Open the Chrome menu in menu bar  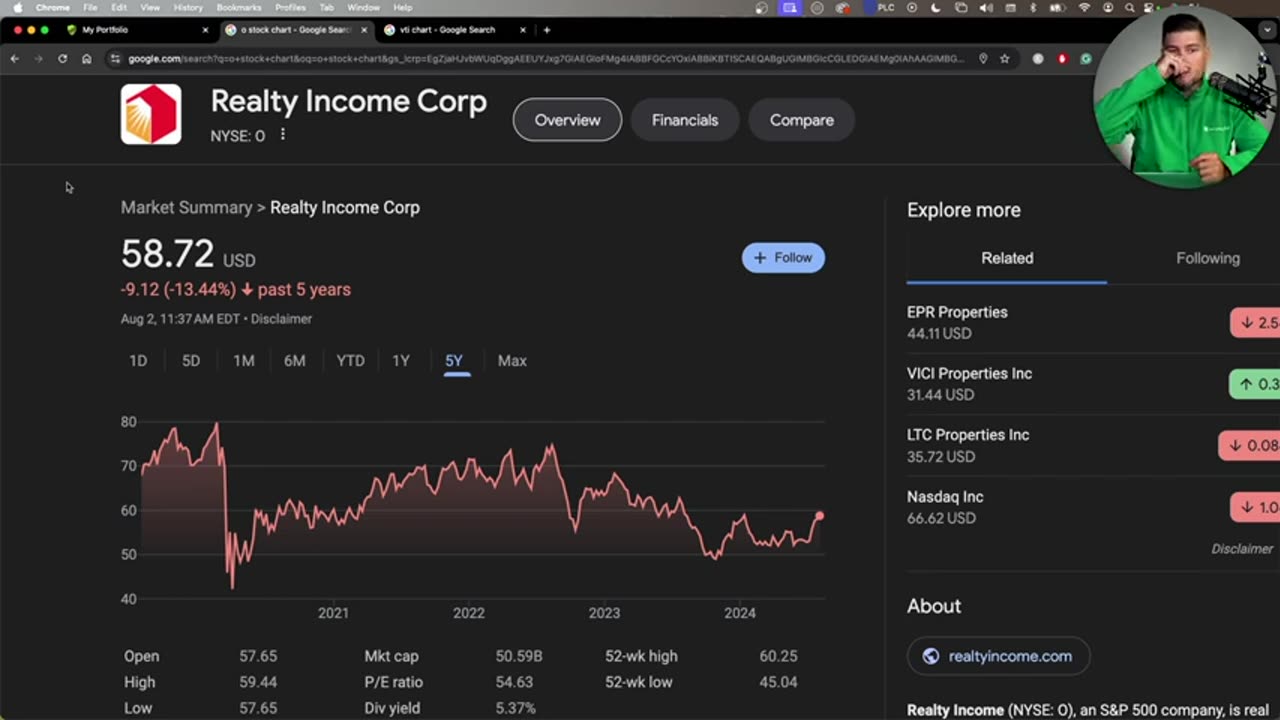coord(53,7)
